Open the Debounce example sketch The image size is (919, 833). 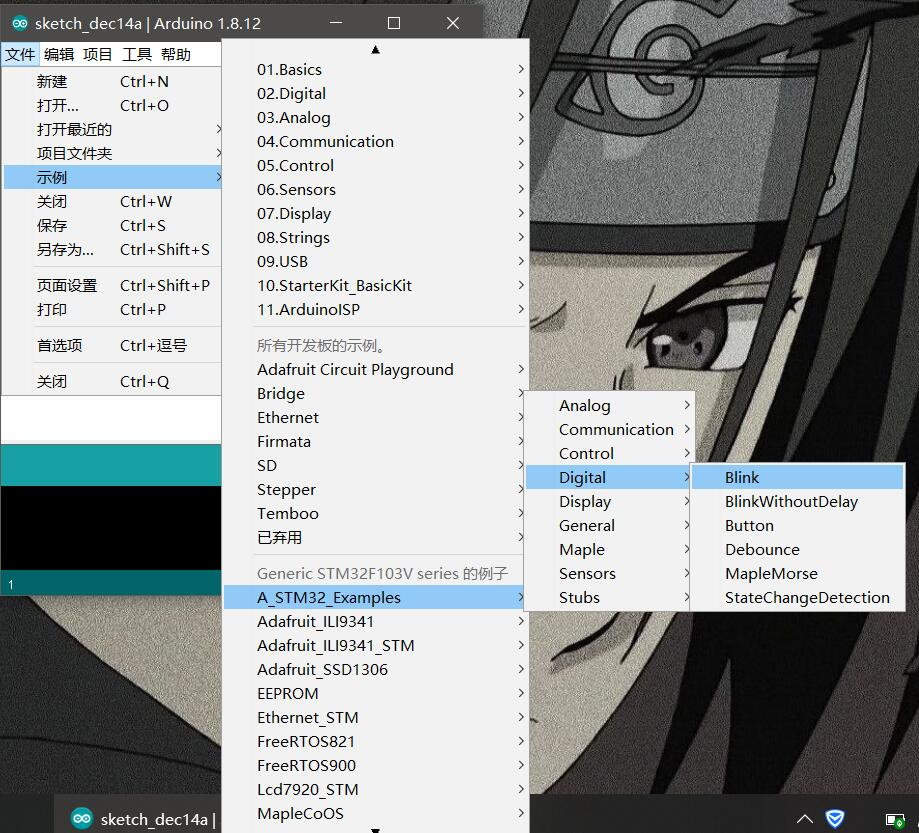[x=764, y=549]
